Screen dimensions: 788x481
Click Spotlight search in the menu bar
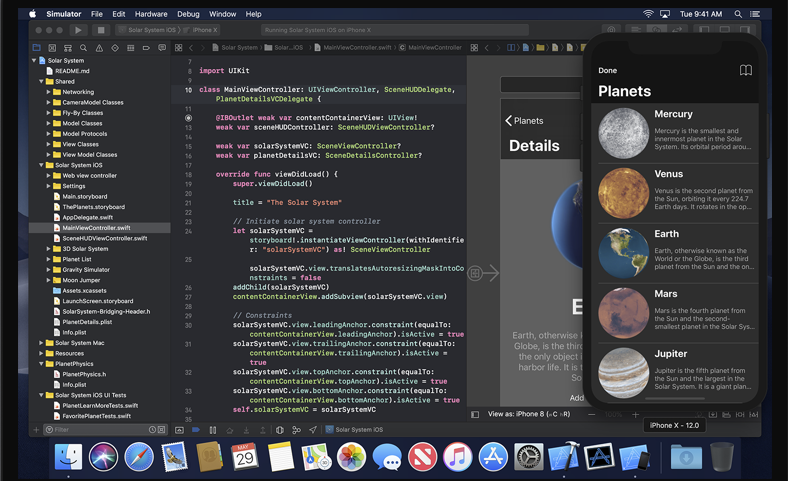pos(738,14)
